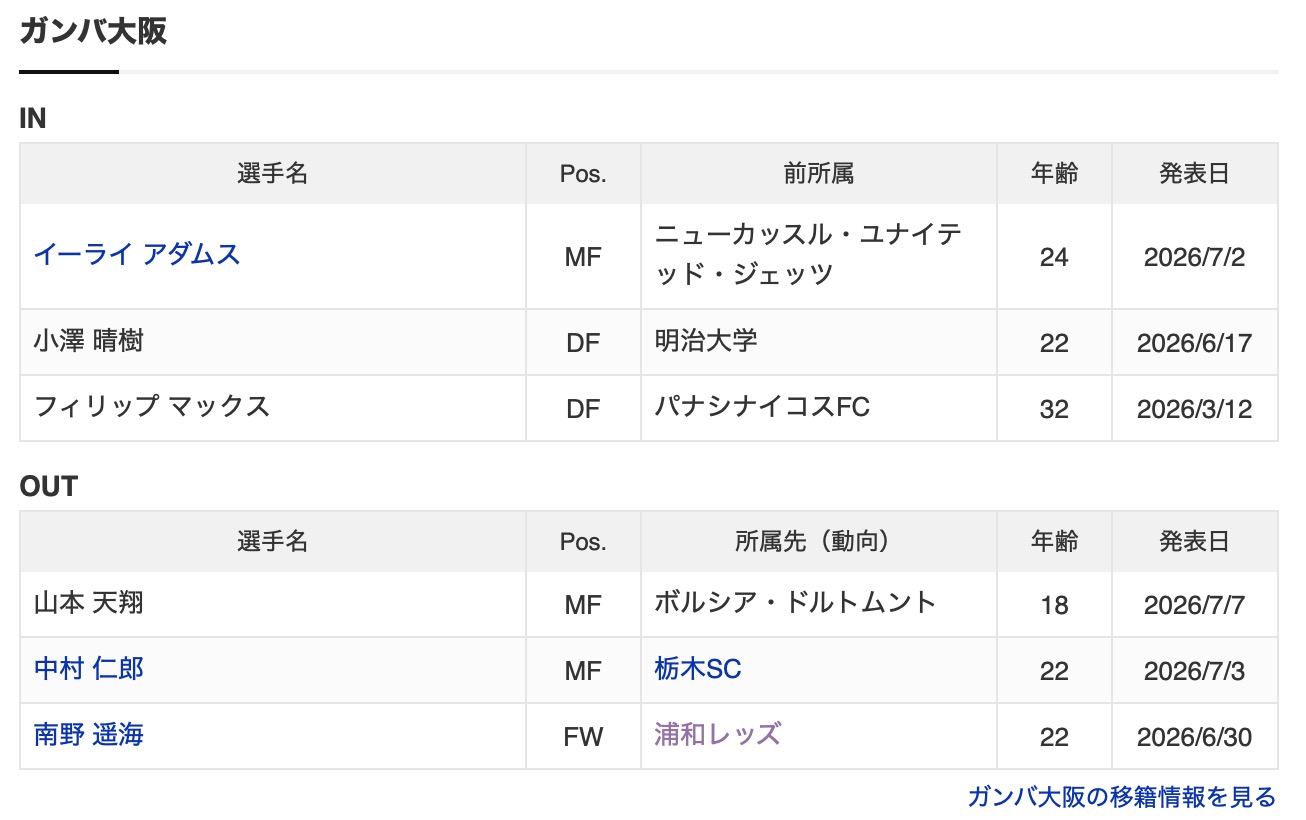Open 浦和レッズ team link
The height and width of the screenshot is (820, 1306).
coord(717,734)
